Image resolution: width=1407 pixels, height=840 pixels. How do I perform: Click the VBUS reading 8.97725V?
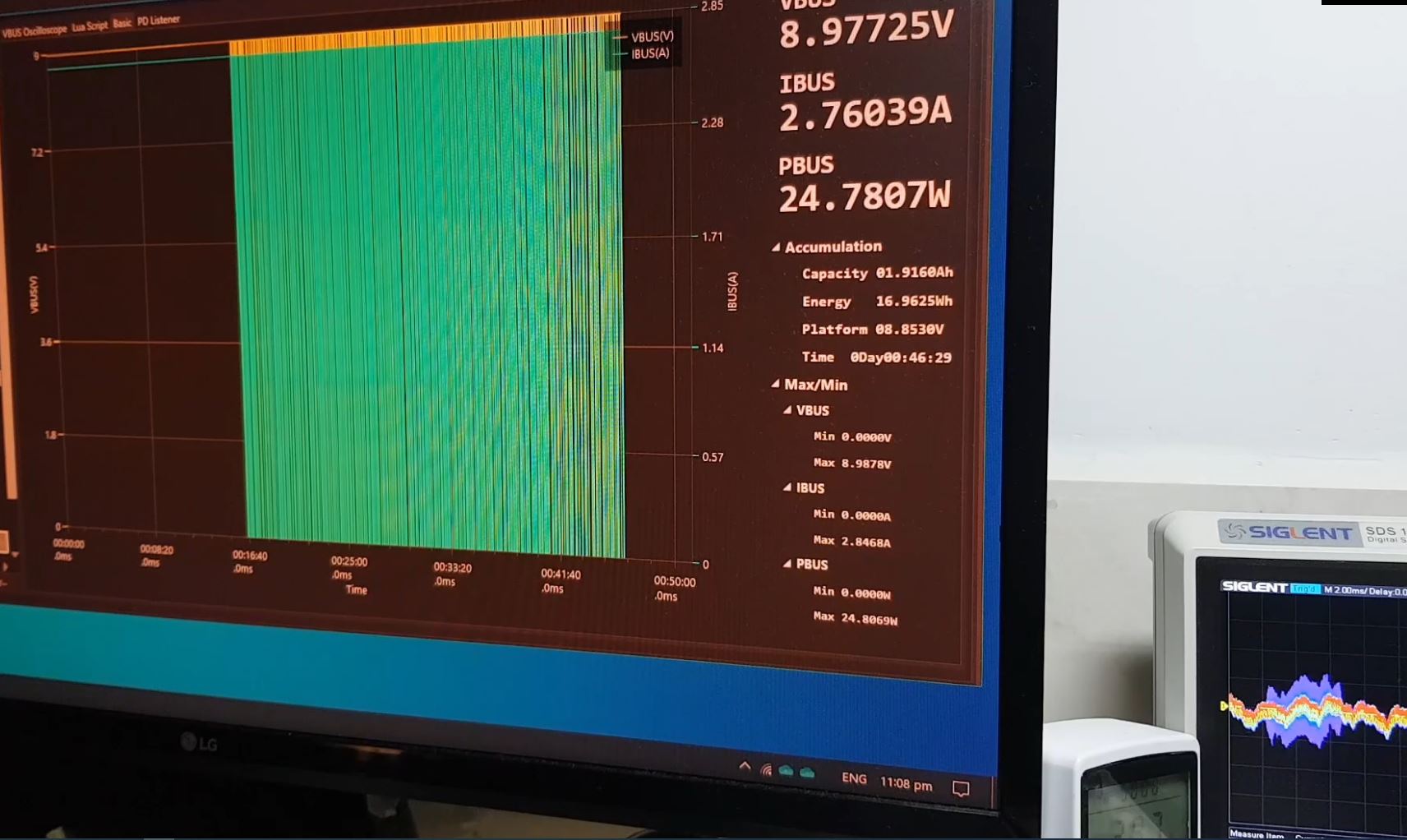(866, 31)
